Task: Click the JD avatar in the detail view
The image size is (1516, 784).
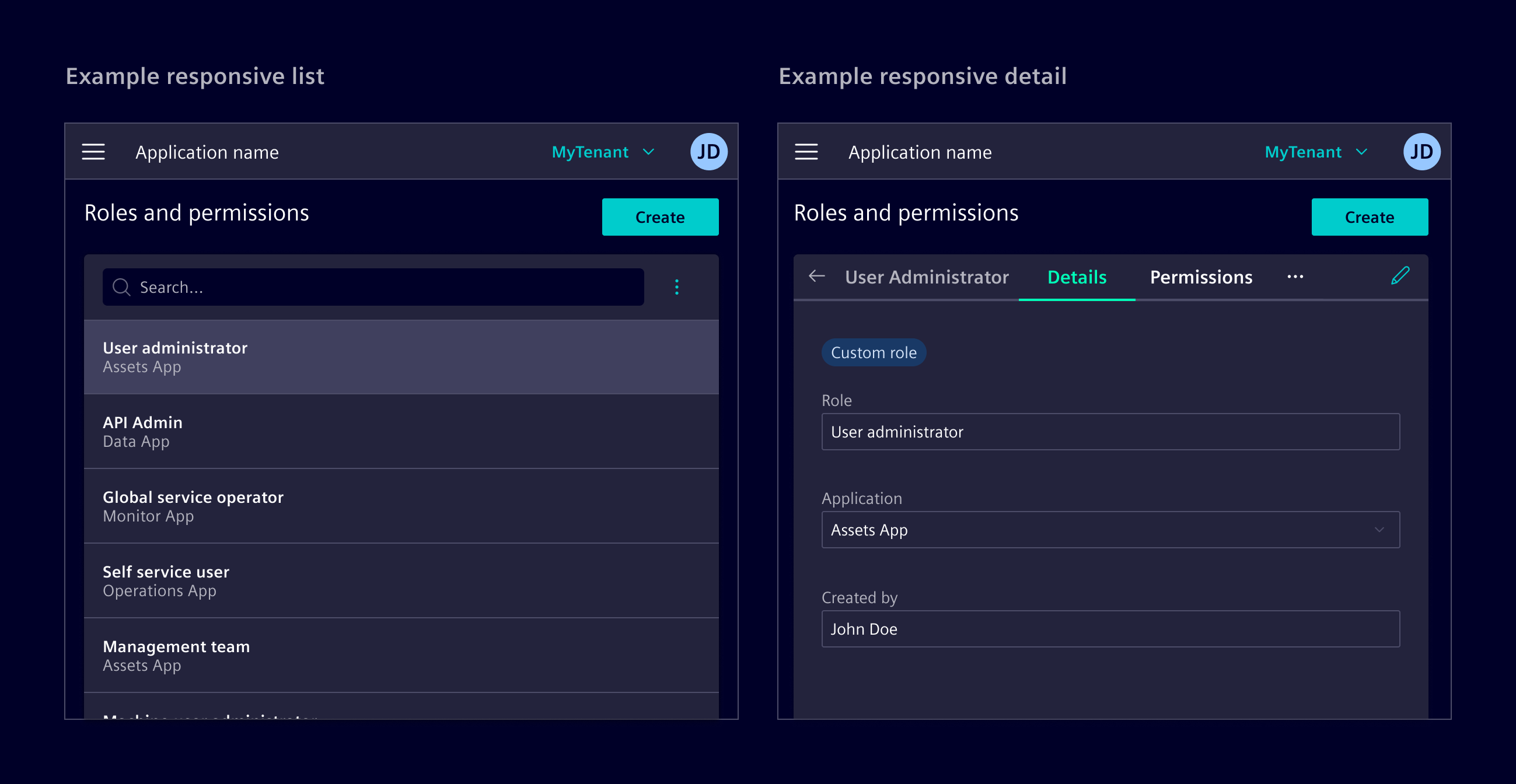Action: pos(1421,152)
